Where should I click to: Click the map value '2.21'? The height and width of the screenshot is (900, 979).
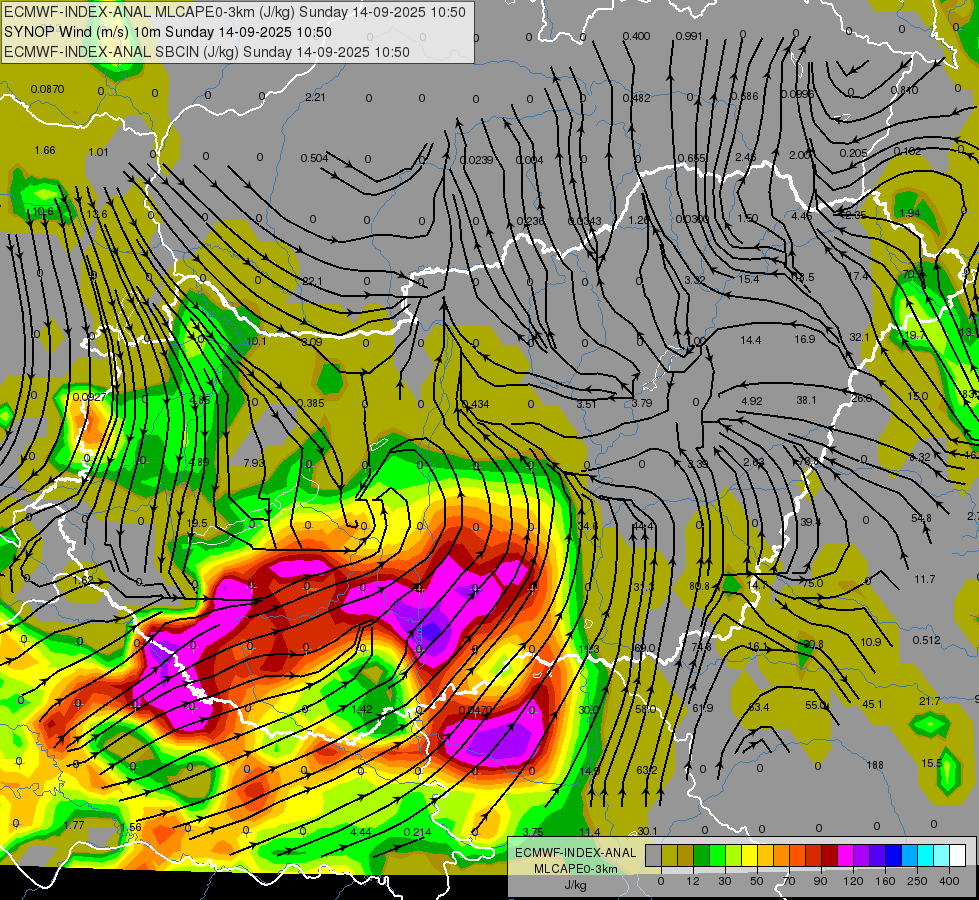tap(315, 97)
